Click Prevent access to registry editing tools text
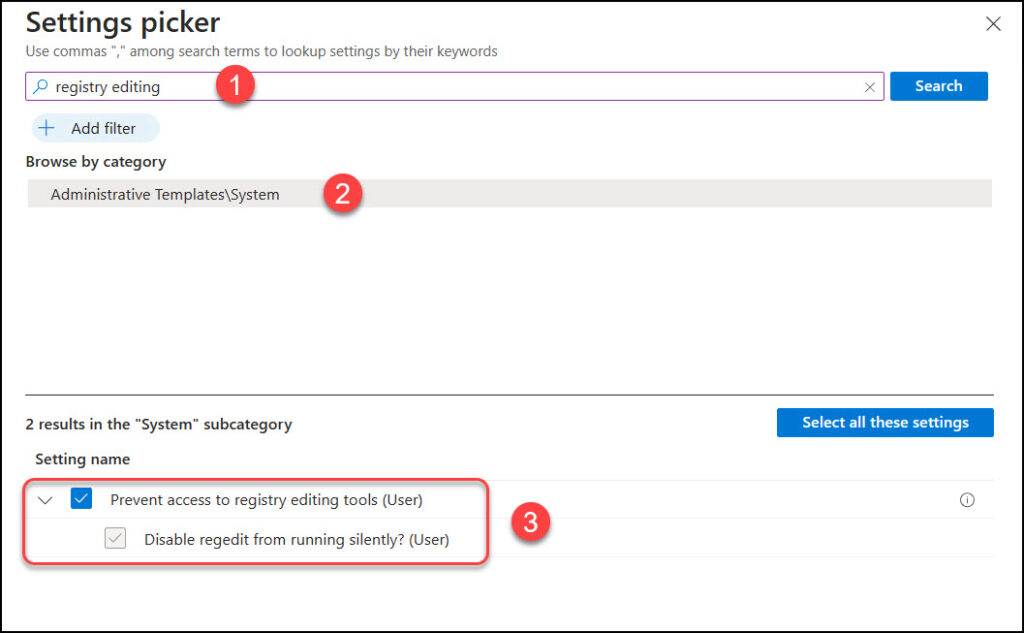1024x633 pixels. 266,500
